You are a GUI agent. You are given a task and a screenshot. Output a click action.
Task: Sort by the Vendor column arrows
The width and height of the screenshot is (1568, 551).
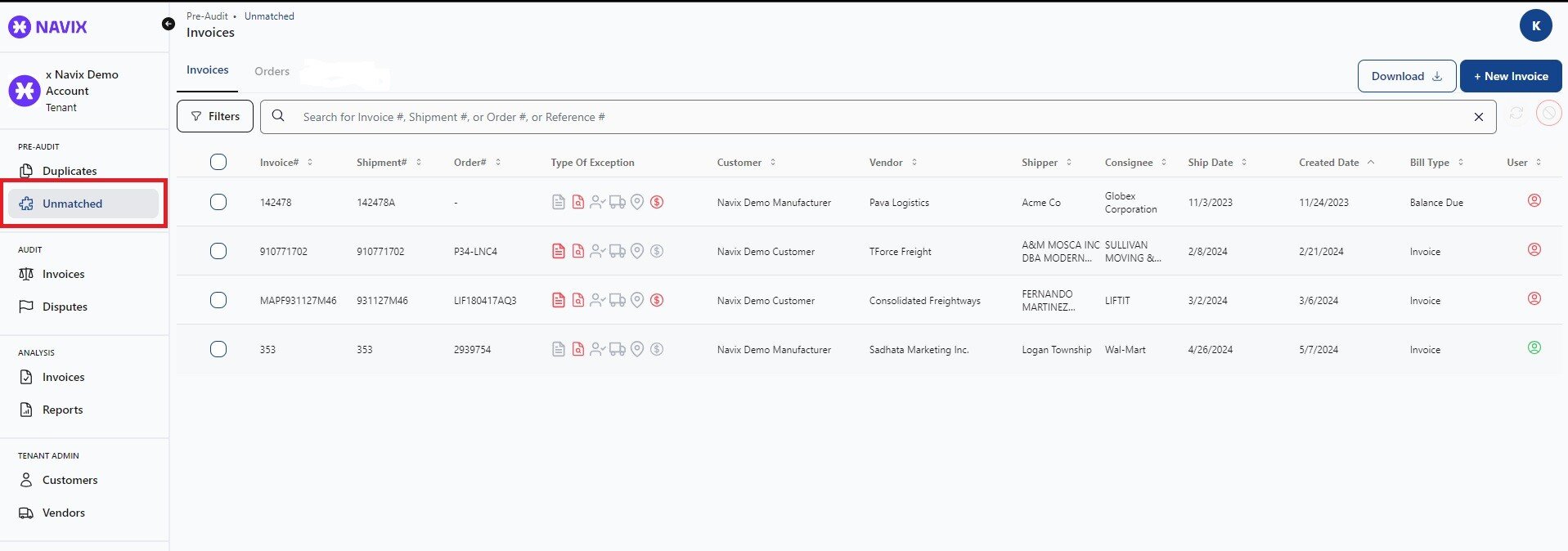(914, 163)
